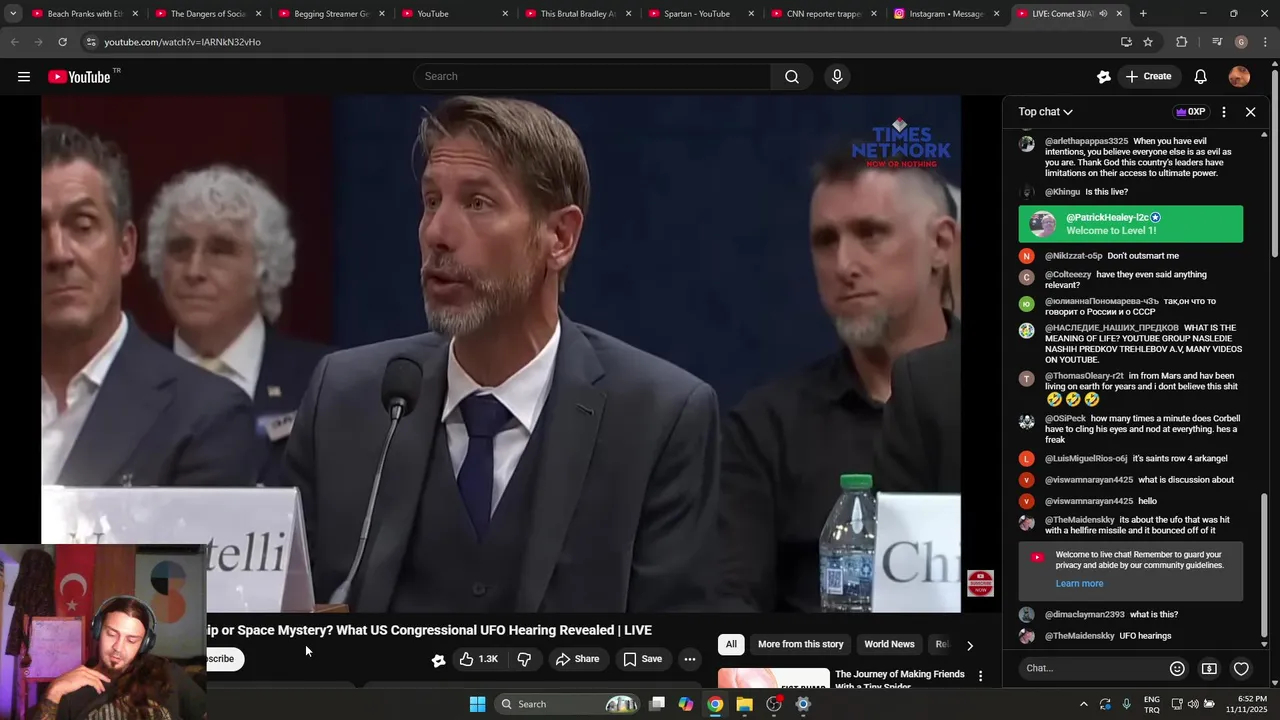The width and height of the screenshot is (1280, 720).
Task: Open File Explorer from taskbar
Action: 744,704
